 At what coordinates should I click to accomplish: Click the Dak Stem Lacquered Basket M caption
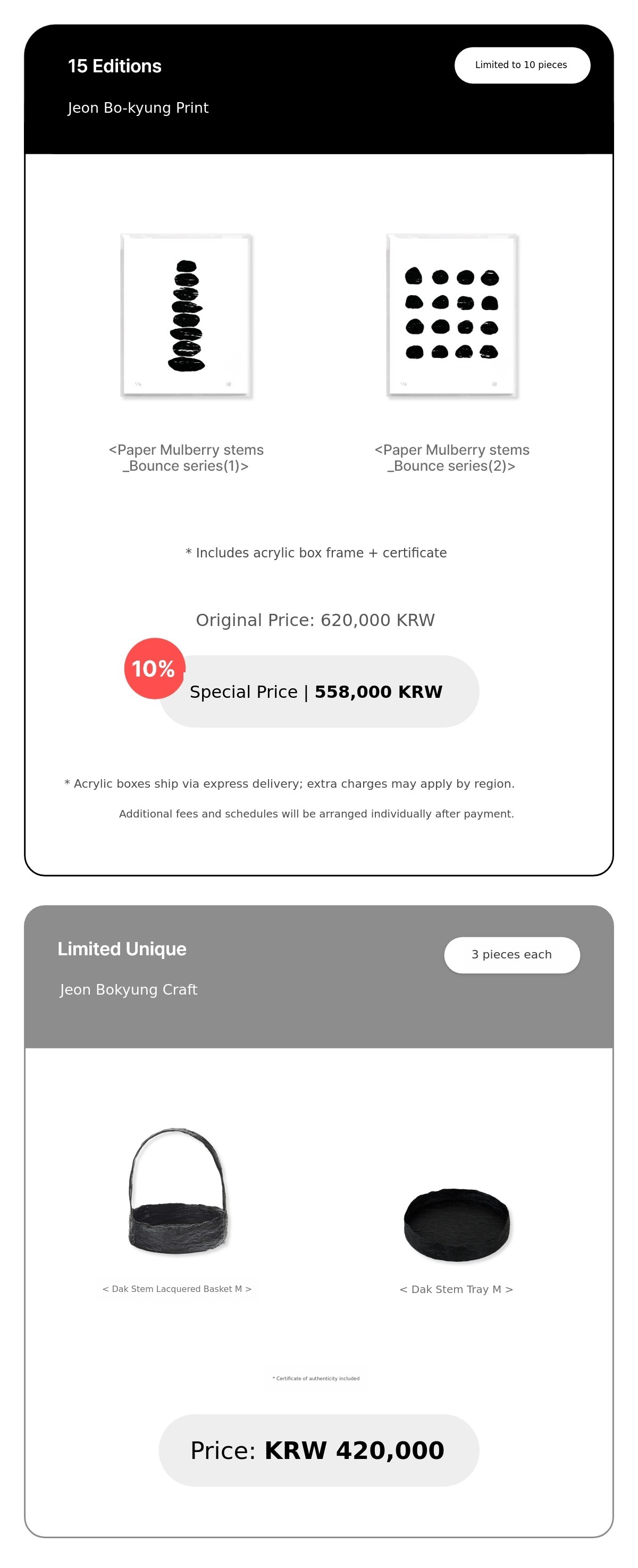click(x=177, y=1289)
